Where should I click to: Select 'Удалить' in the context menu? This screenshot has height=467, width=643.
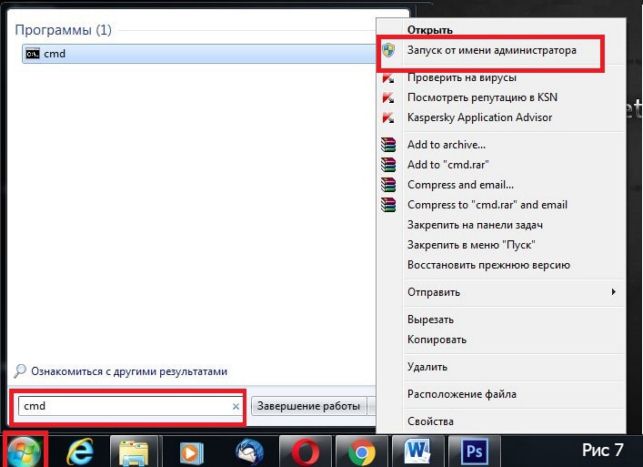427,367
